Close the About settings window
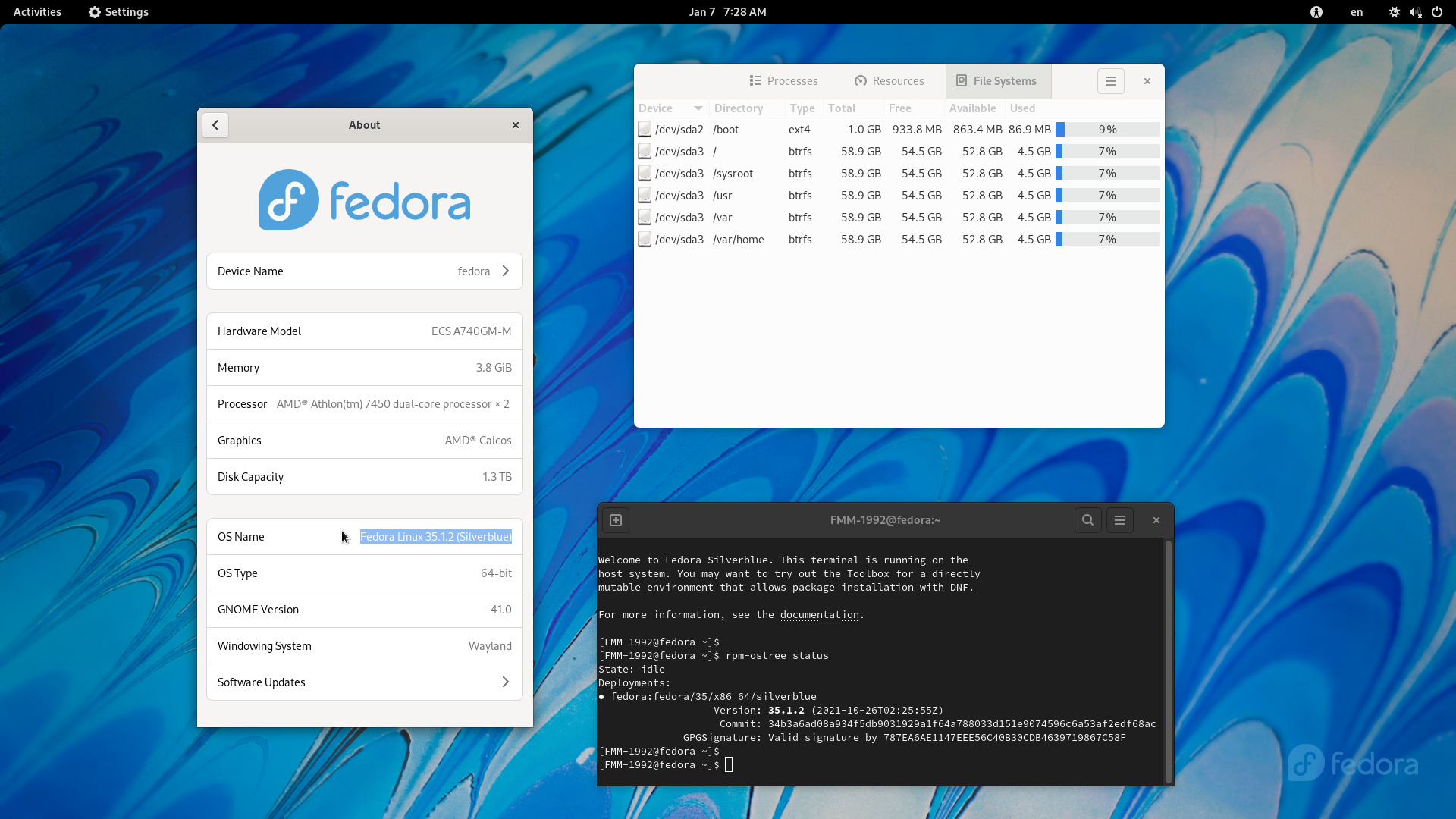This screenshot has width=1456, height=819. [516, 125]
